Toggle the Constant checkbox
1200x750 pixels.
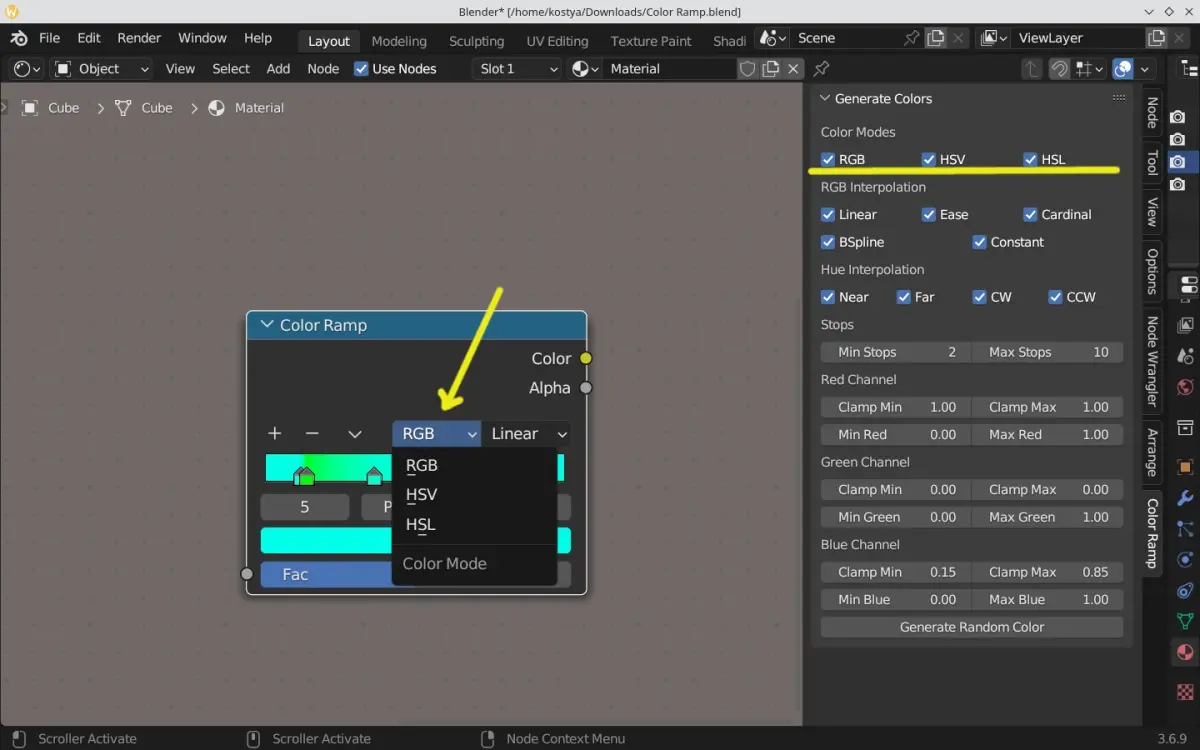[980, 242]
